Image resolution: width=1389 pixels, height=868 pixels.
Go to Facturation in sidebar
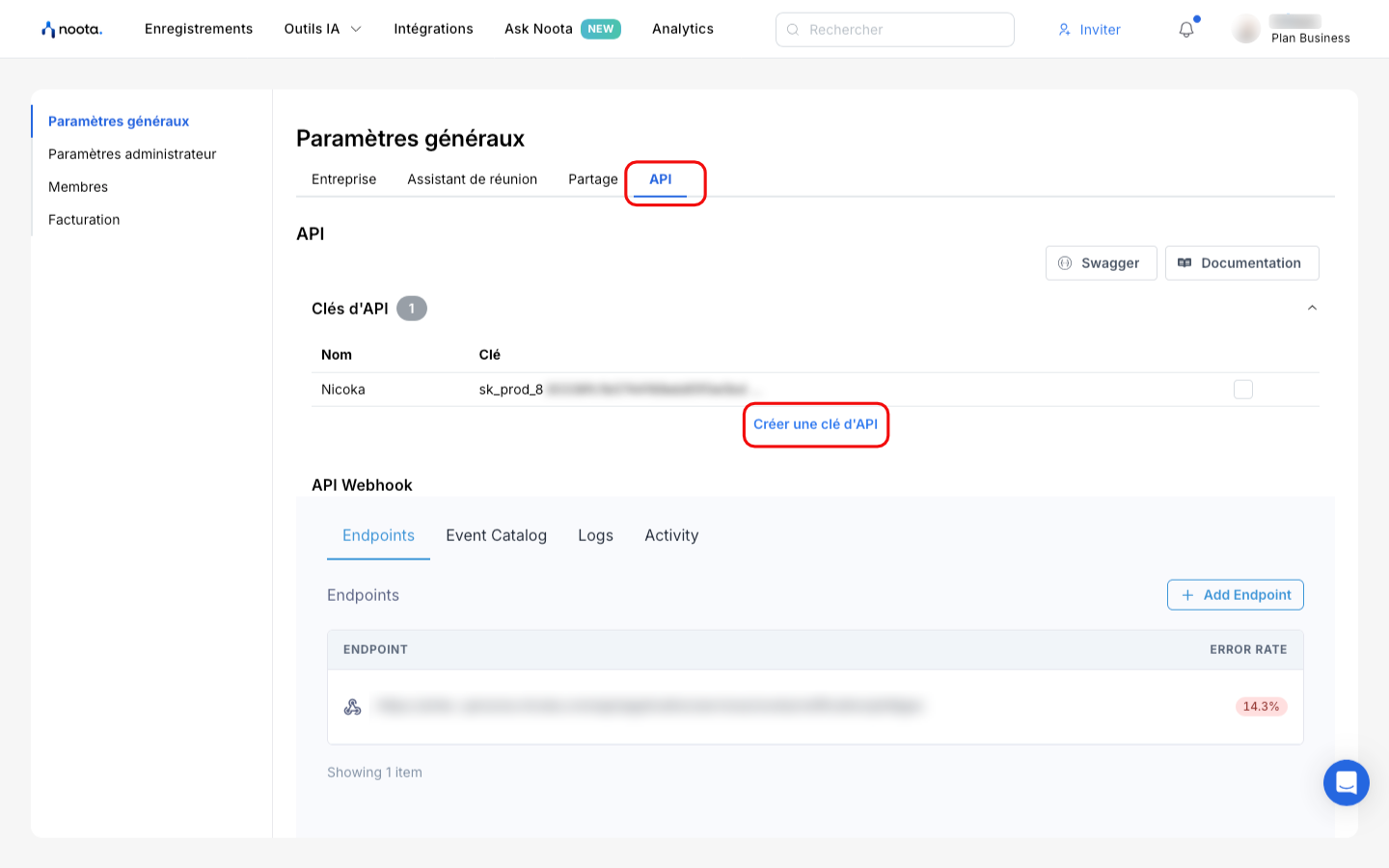pos(84,220)
